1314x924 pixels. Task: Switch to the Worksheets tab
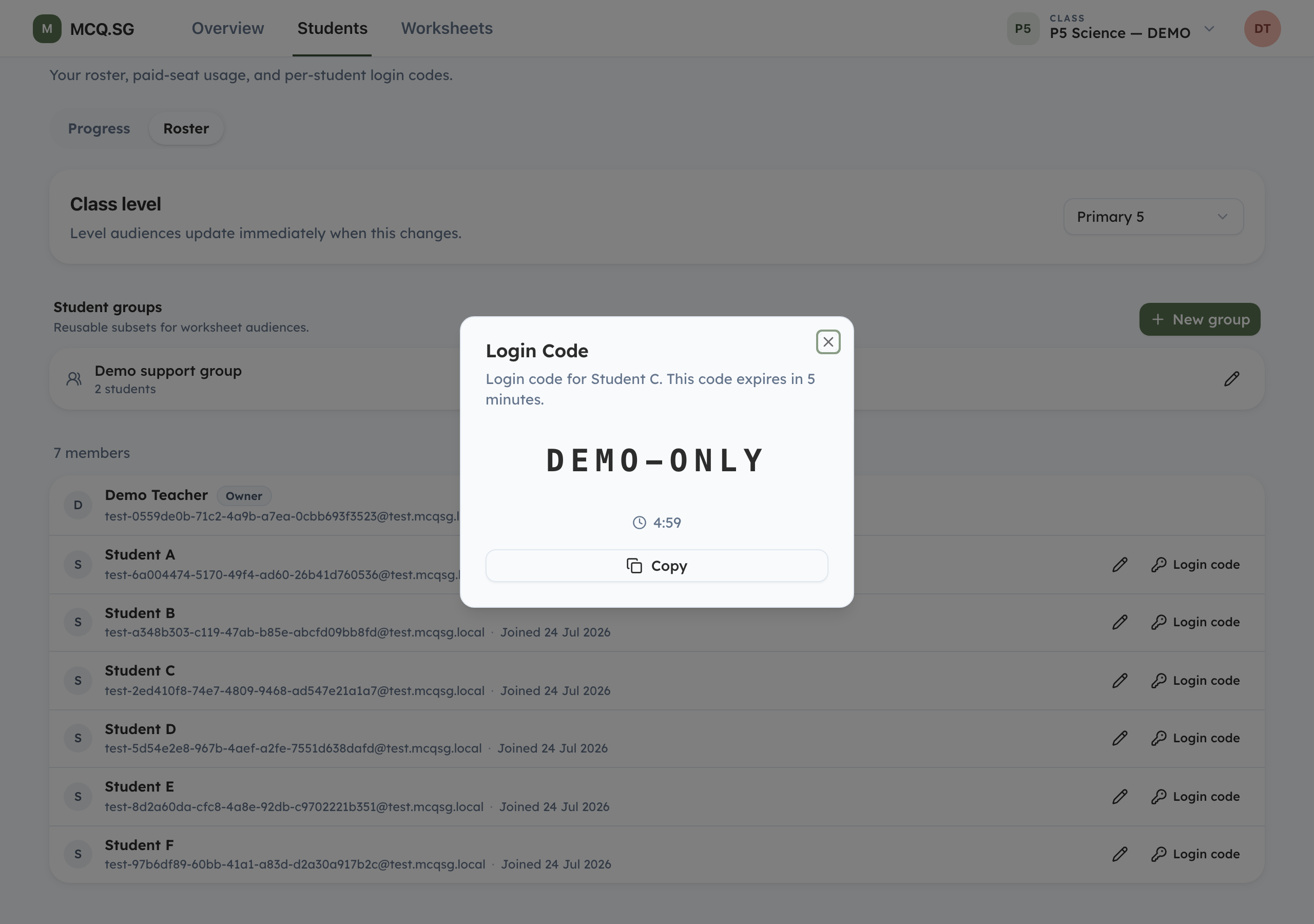pos(447,28)
